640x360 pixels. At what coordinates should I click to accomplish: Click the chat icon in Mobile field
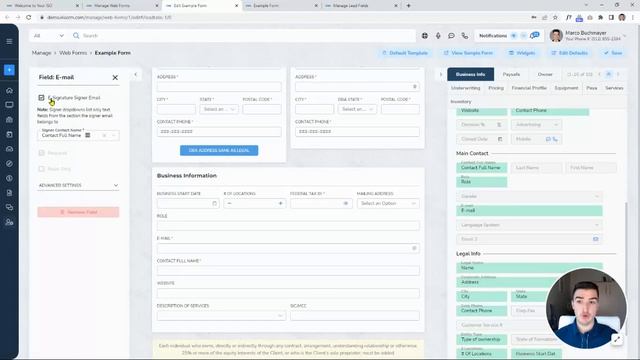(548, 139)
